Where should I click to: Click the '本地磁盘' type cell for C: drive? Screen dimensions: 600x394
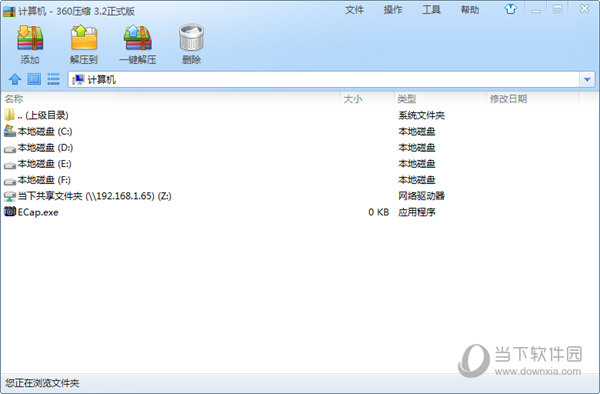[x=417, y=131]
